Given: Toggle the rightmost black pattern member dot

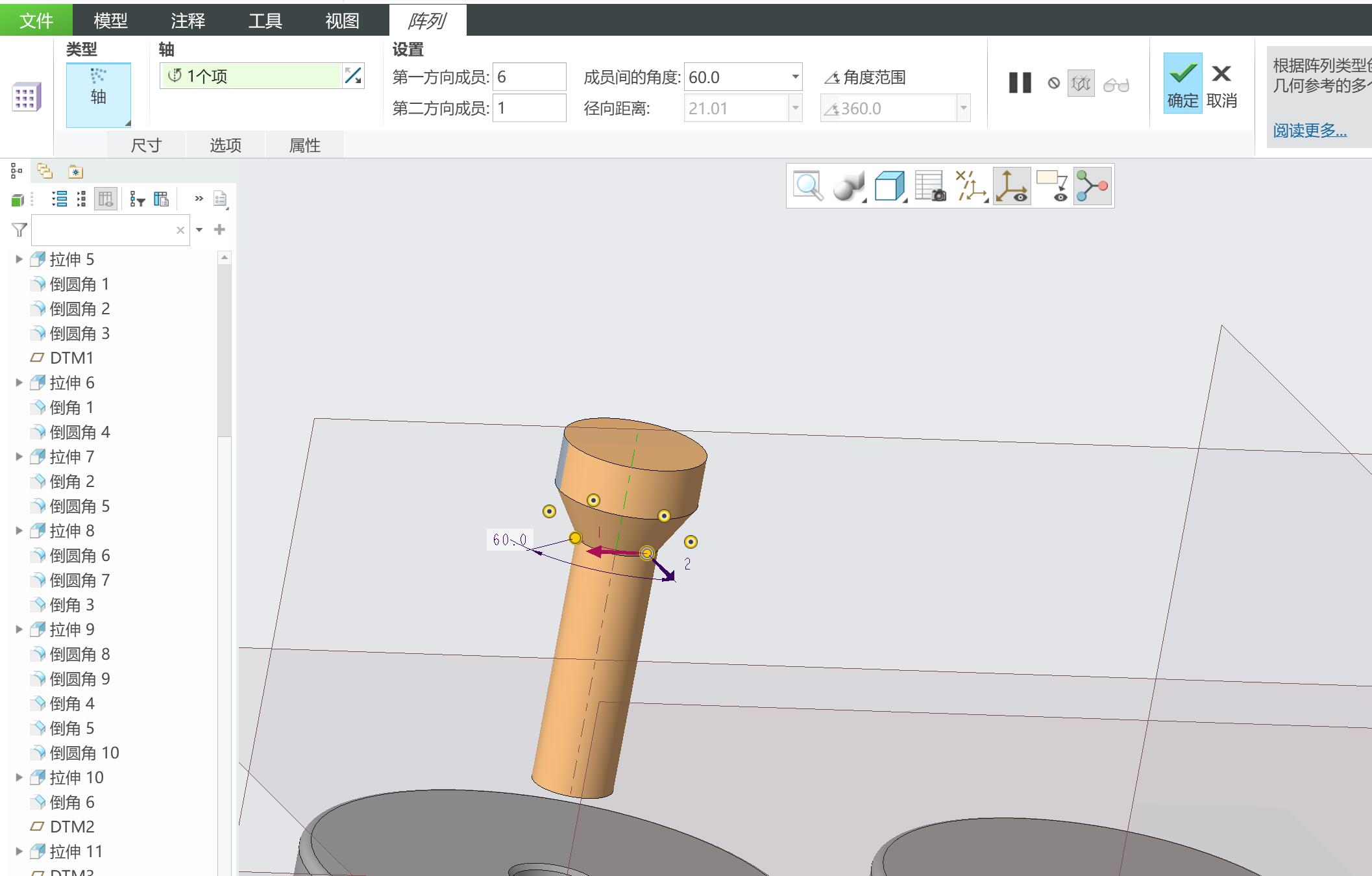Looking at the screenshot, I should coord(691,542).
